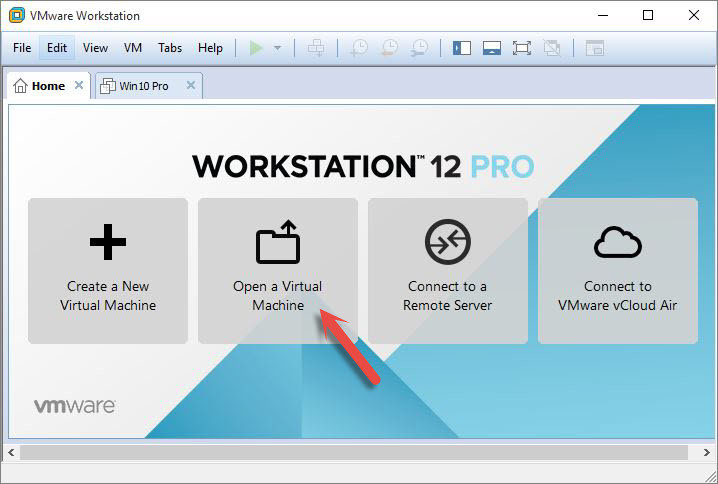This screenshot has height=484, width=718.
Task: Close the Win10 Pro tab
Action: (x=190, y=86)
